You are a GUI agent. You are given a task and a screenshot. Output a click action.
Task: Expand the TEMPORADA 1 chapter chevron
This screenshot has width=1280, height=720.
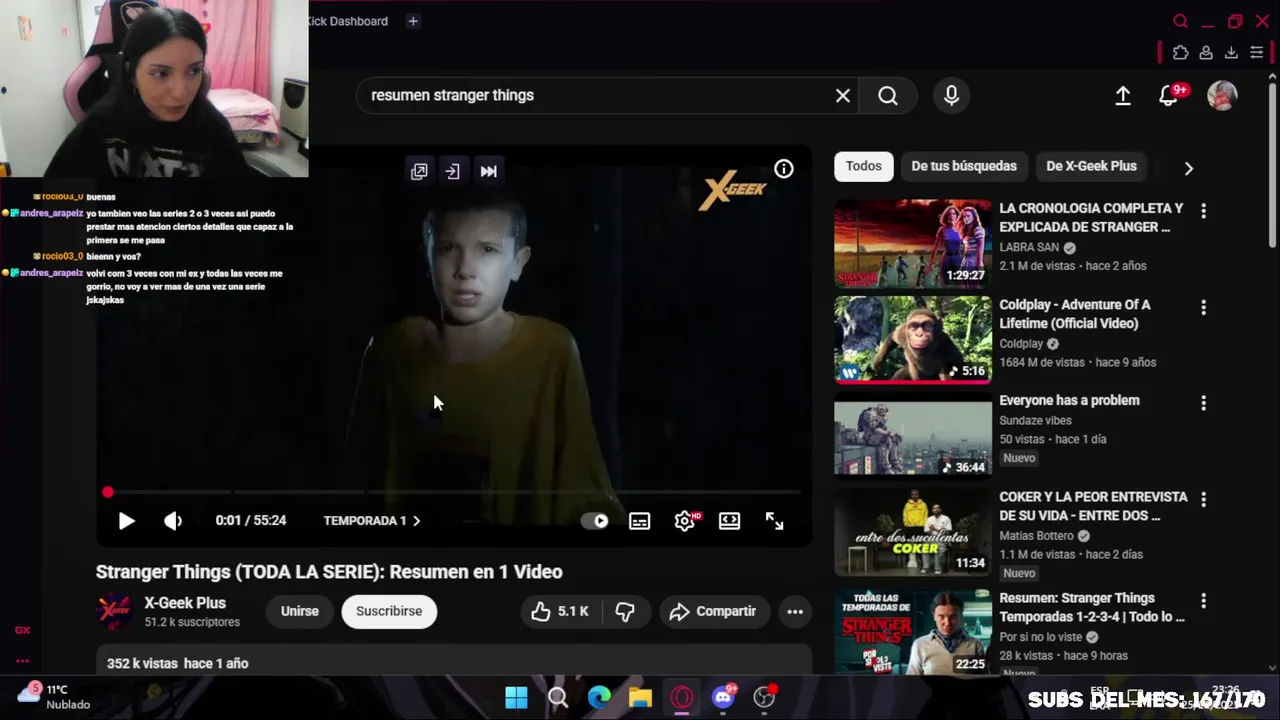tap(417, 521)
